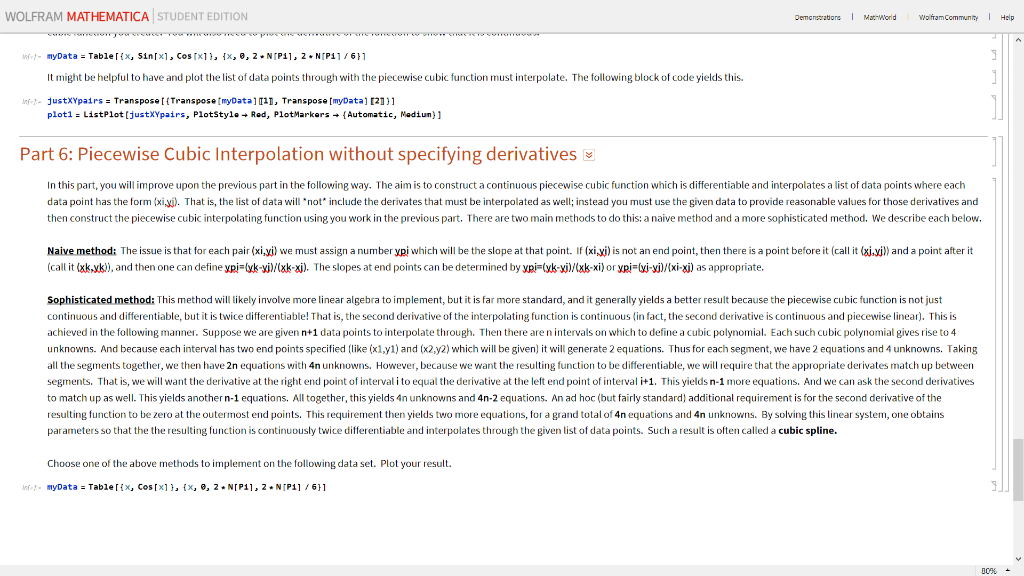Visit MathWorld from the header

click(878, 17)
